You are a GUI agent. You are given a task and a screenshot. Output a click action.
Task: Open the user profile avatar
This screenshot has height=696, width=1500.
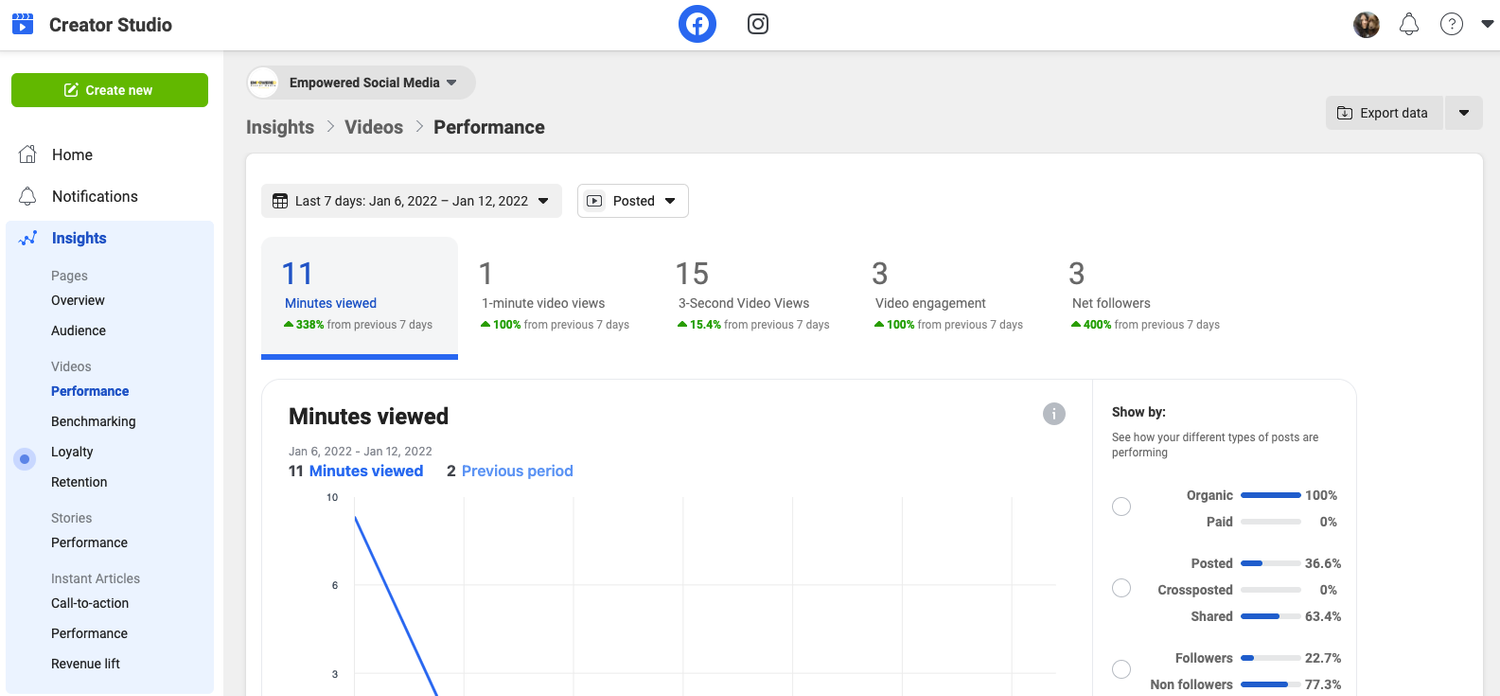pyautogui.click(x=1366, y=25)
